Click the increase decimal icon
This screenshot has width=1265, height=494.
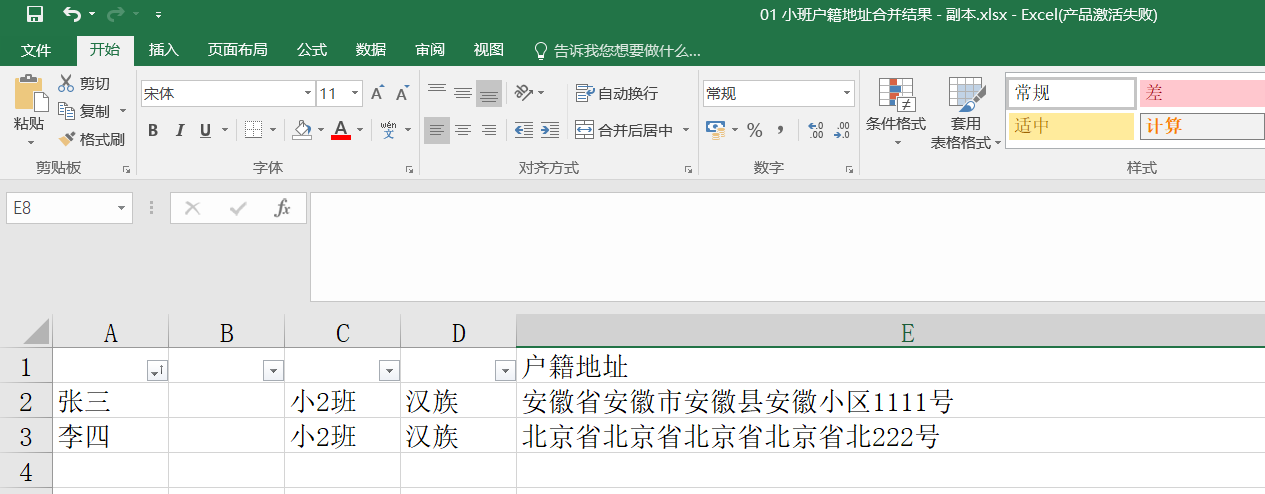click(x=816, y=130)
